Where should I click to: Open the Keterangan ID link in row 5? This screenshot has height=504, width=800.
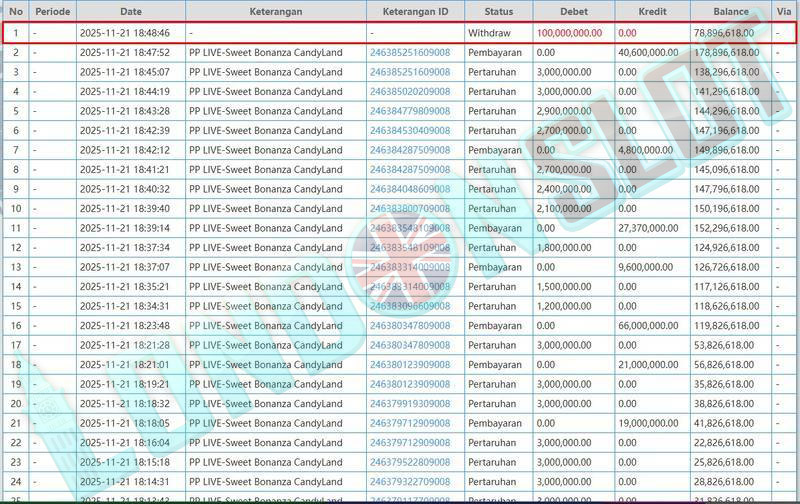tap(410, 111)
